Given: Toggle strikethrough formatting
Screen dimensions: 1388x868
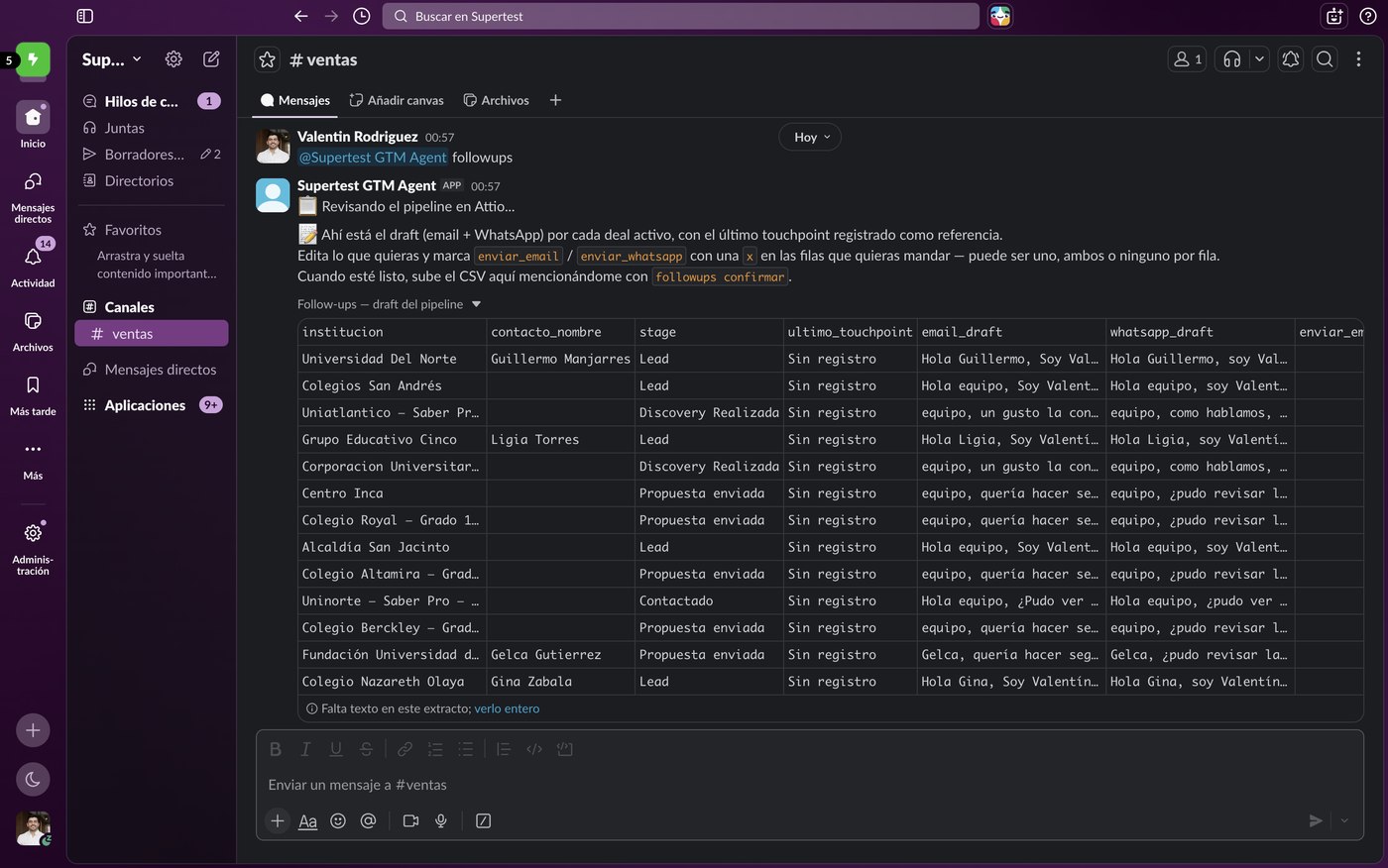Looking at the screenshot, I should point(366,749).
